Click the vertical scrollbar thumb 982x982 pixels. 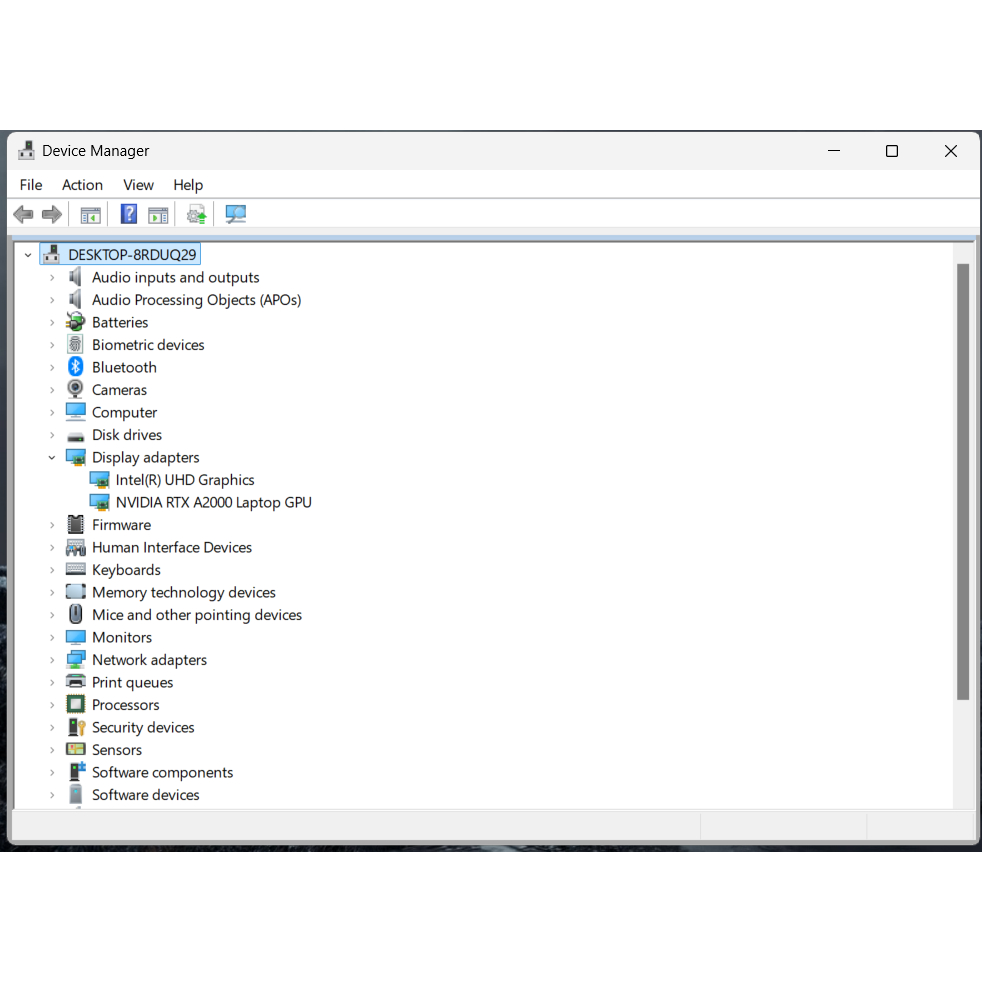[x=963, y=482]
